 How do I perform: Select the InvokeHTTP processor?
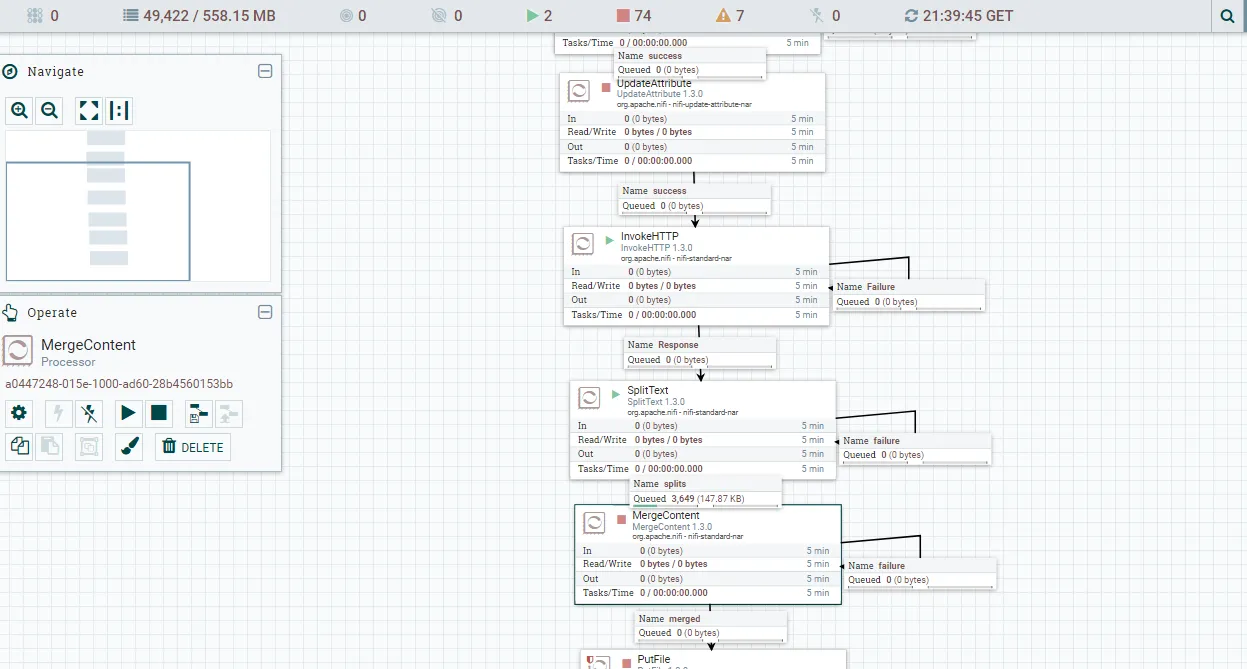click(697, 276)
